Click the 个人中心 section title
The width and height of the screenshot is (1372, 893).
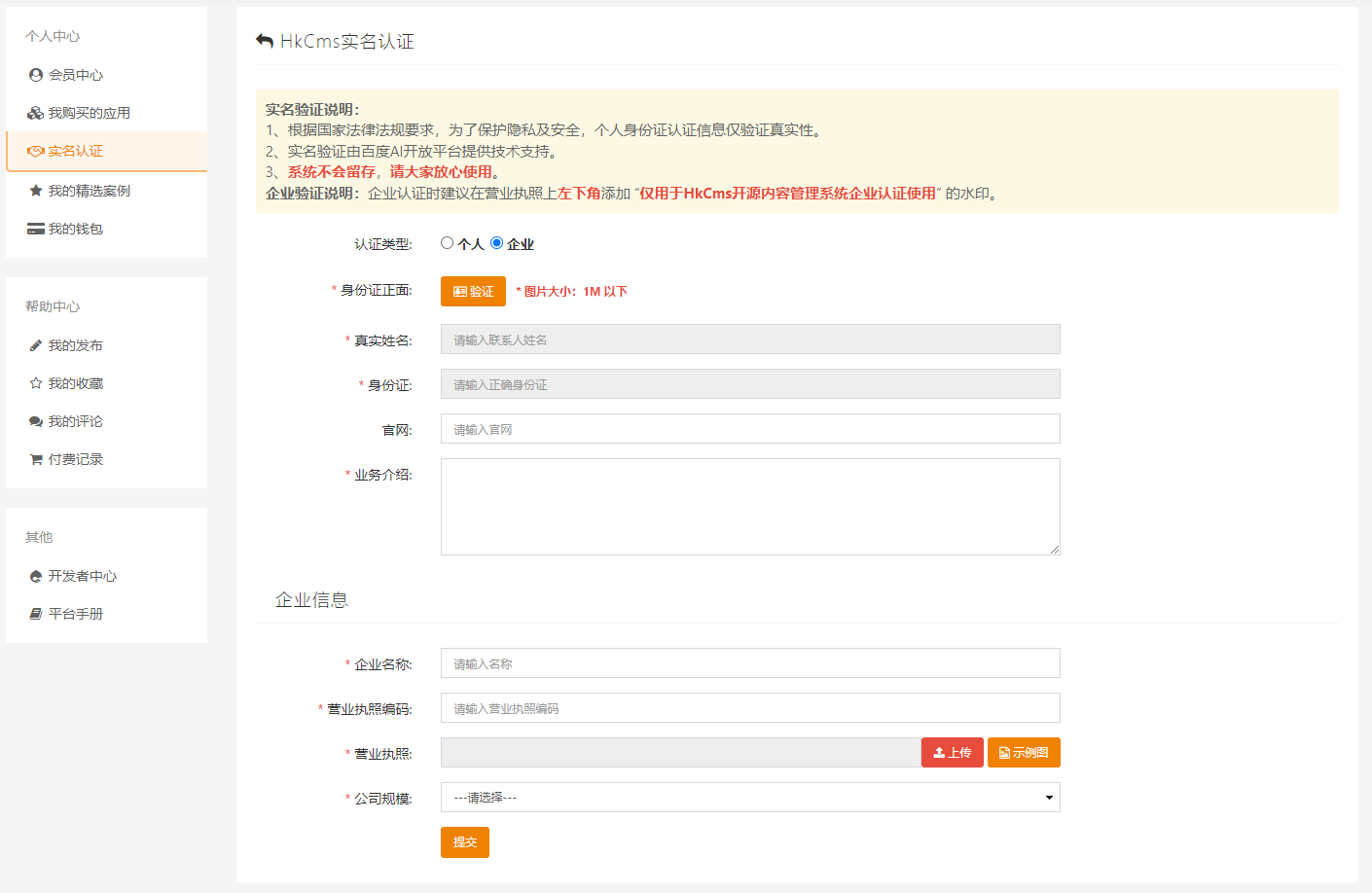point(53,36)
